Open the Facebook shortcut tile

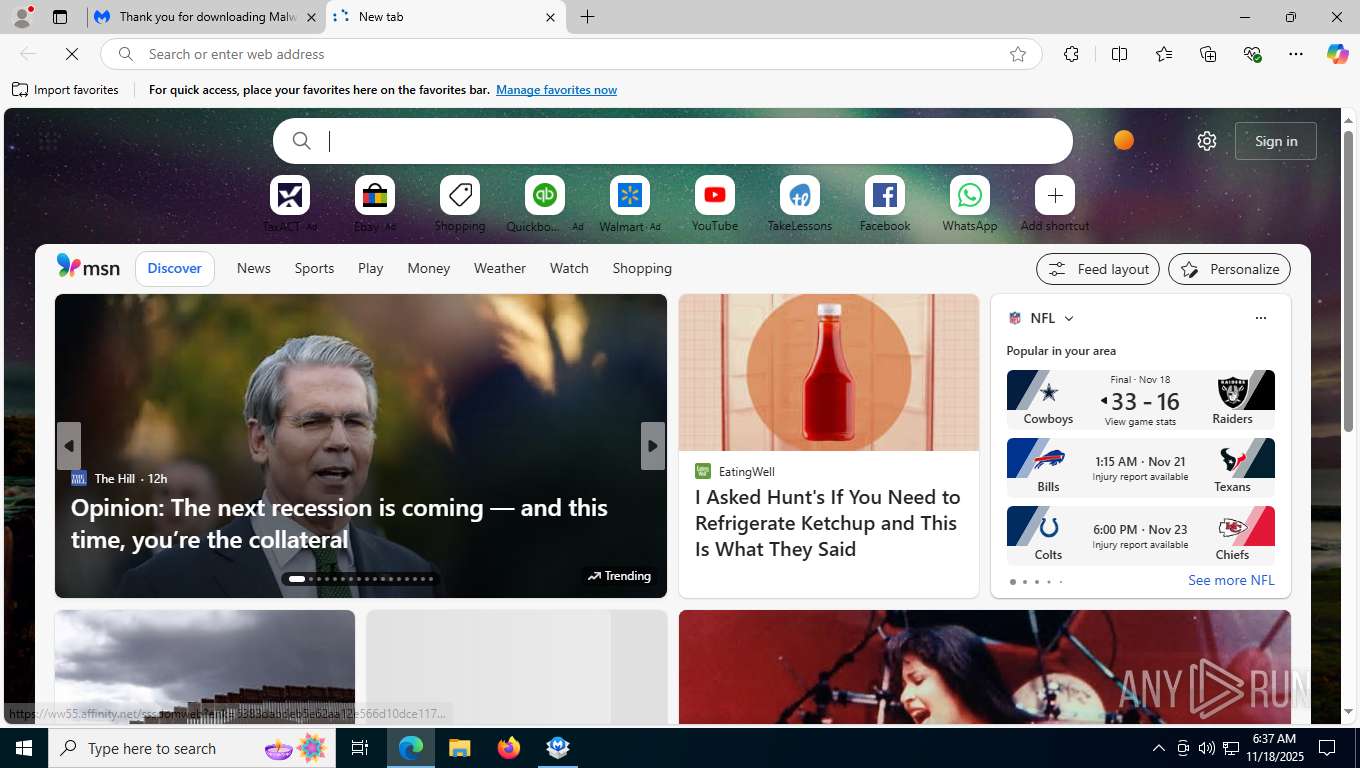tap(885, 195)
